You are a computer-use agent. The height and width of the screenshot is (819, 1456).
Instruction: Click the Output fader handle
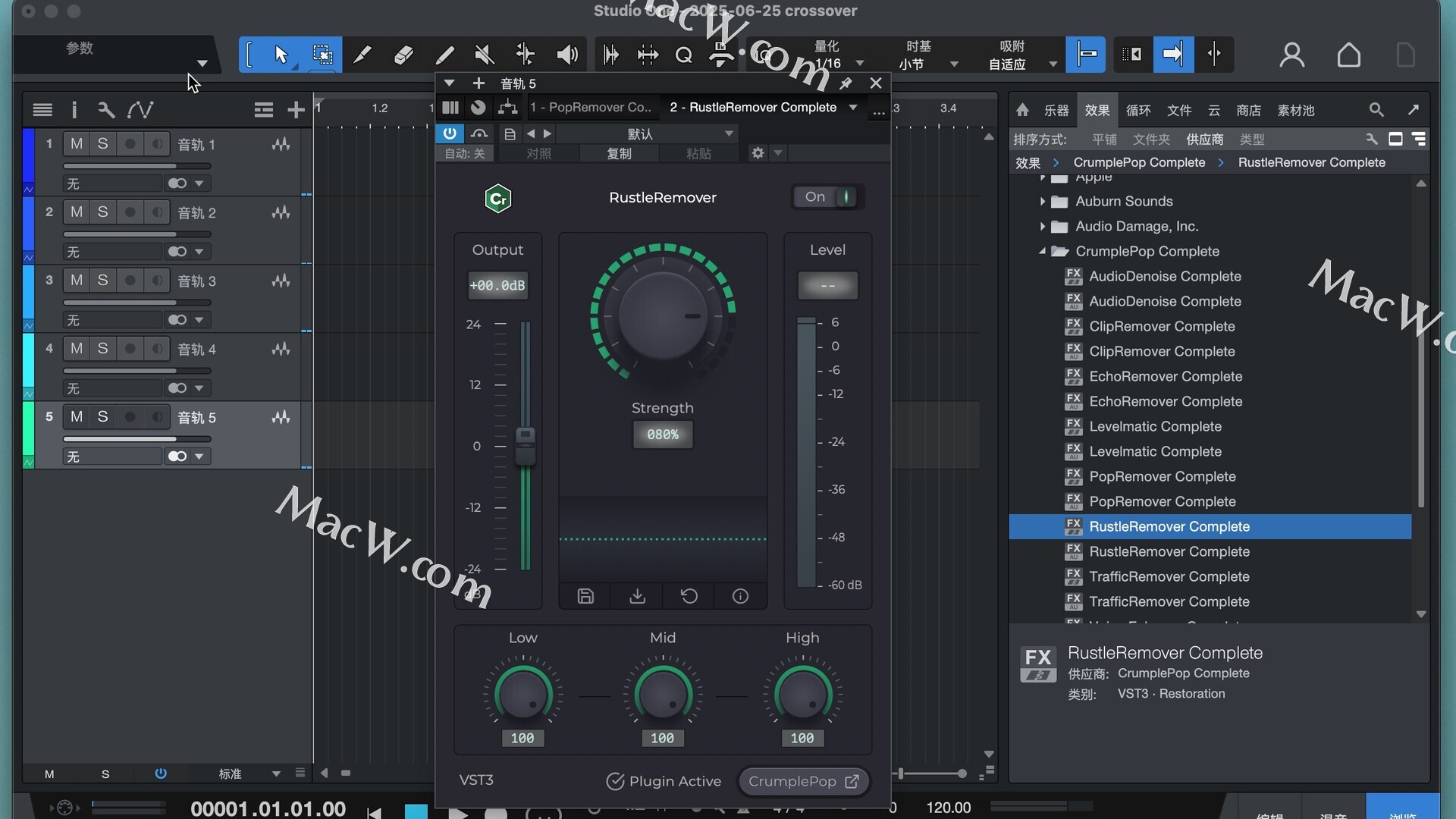526,446
